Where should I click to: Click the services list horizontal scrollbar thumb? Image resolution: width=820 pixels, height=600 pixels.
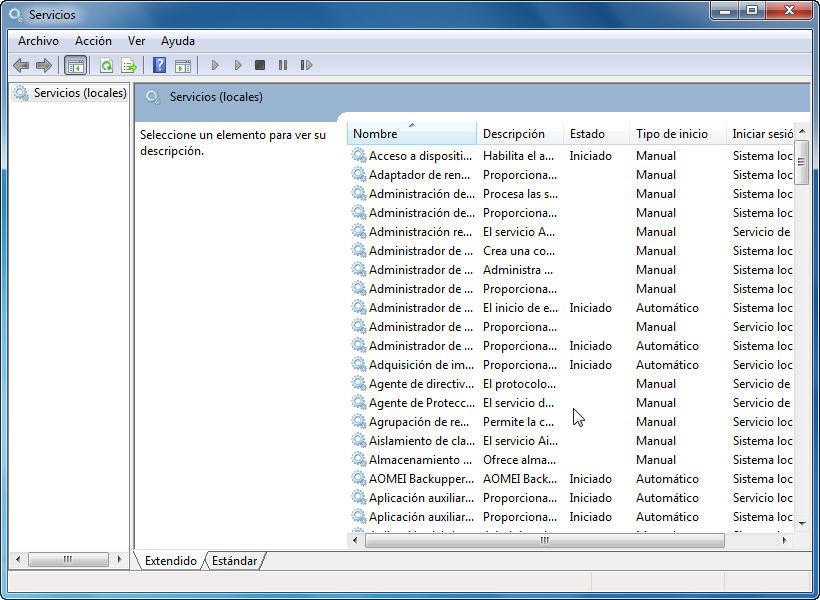tap(544, 540)
